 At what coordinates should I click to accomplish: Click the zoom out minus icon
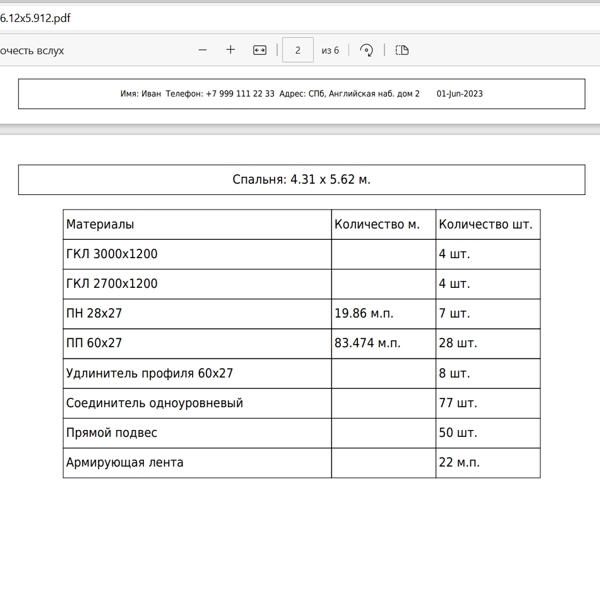202,50
